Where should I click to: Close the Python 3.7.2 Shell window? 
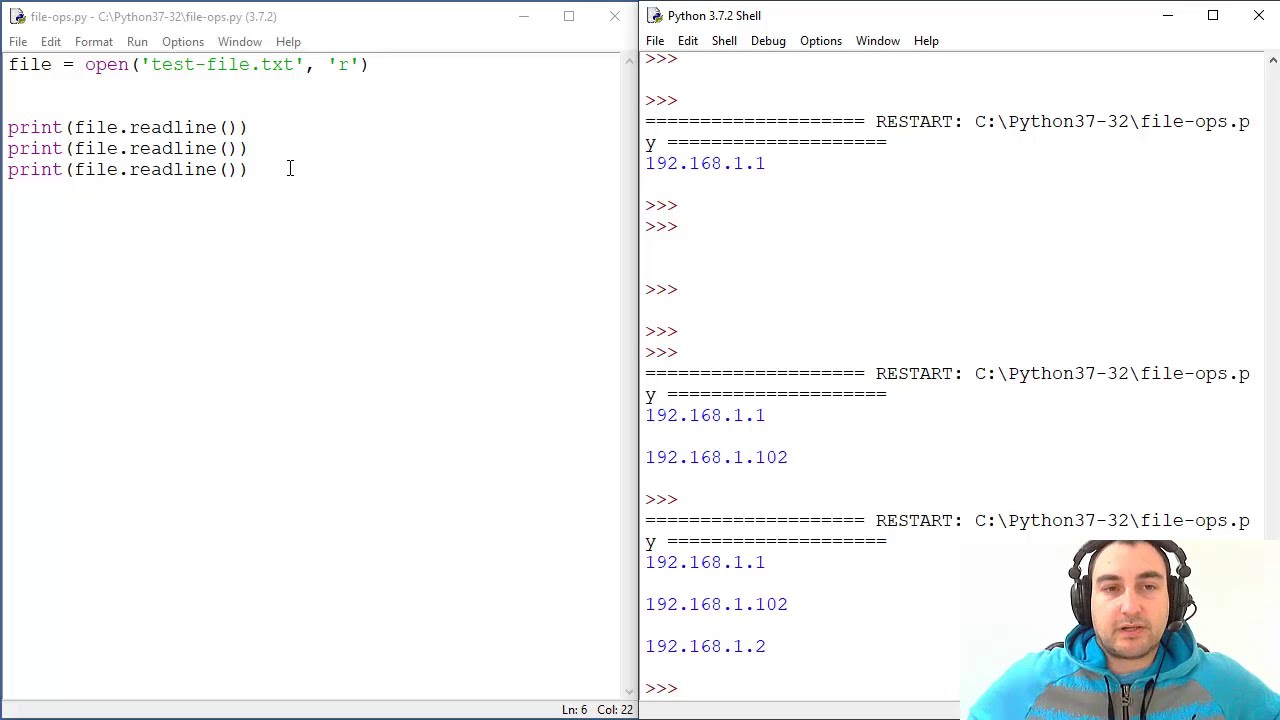(x=1259, y=15)
